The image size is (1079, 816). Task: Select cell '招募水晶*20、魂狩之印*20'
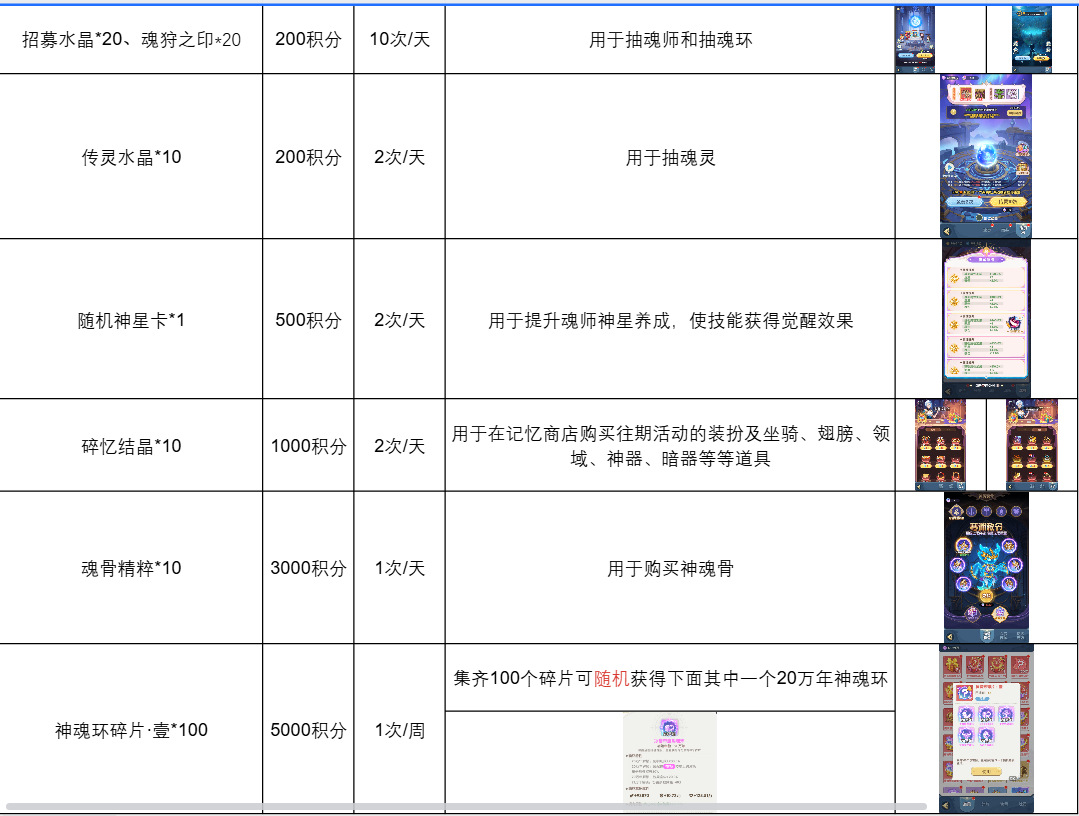pos(131,40)
